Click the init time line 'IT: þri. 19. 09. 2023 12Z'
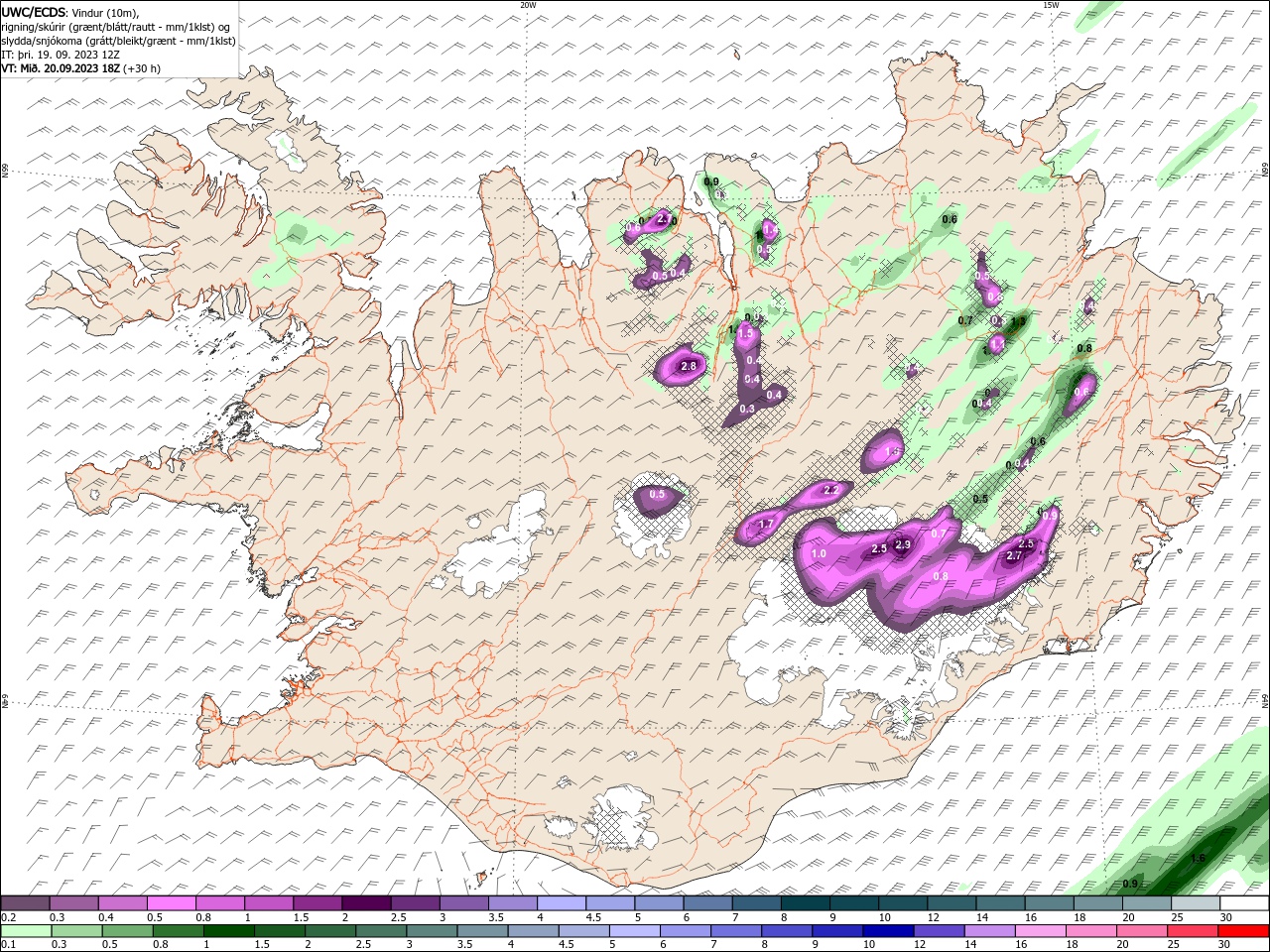The width and height of the screenshot is (1270, 952). 60,55
